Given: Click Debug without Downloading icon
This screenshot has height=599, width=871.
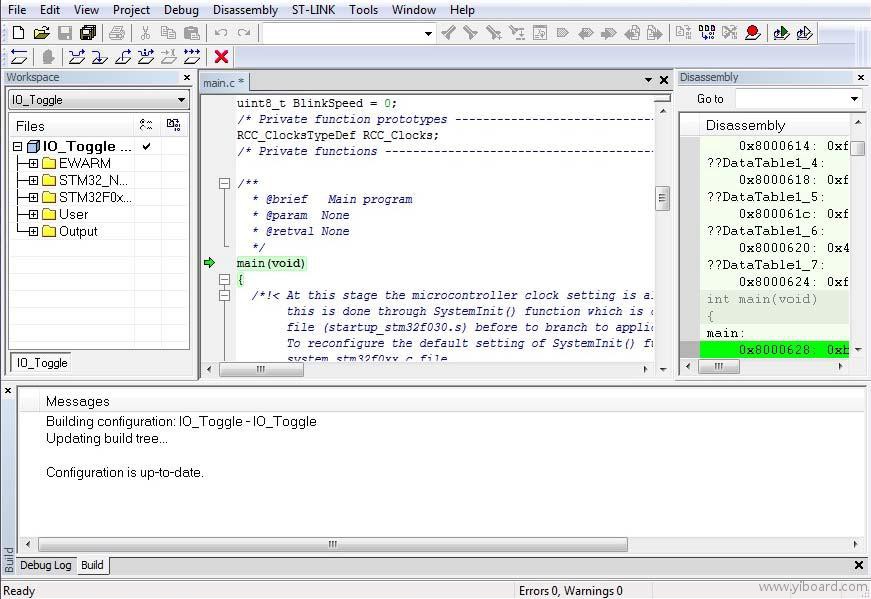Looking at the screenshot, I should (x=804, y=33).
